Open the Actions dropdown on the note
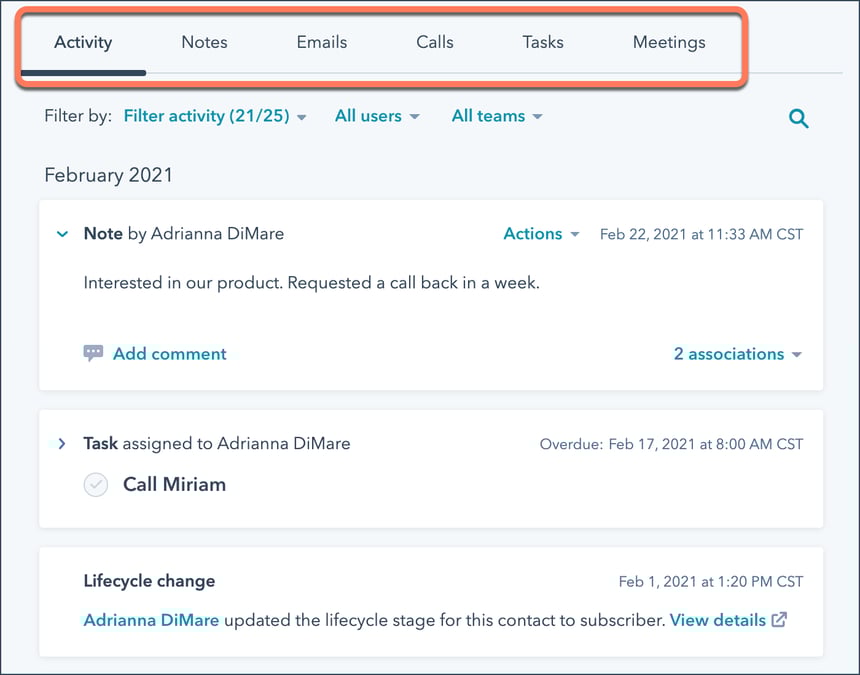This screenshot has width=860, height=675. tap(541, 234)
